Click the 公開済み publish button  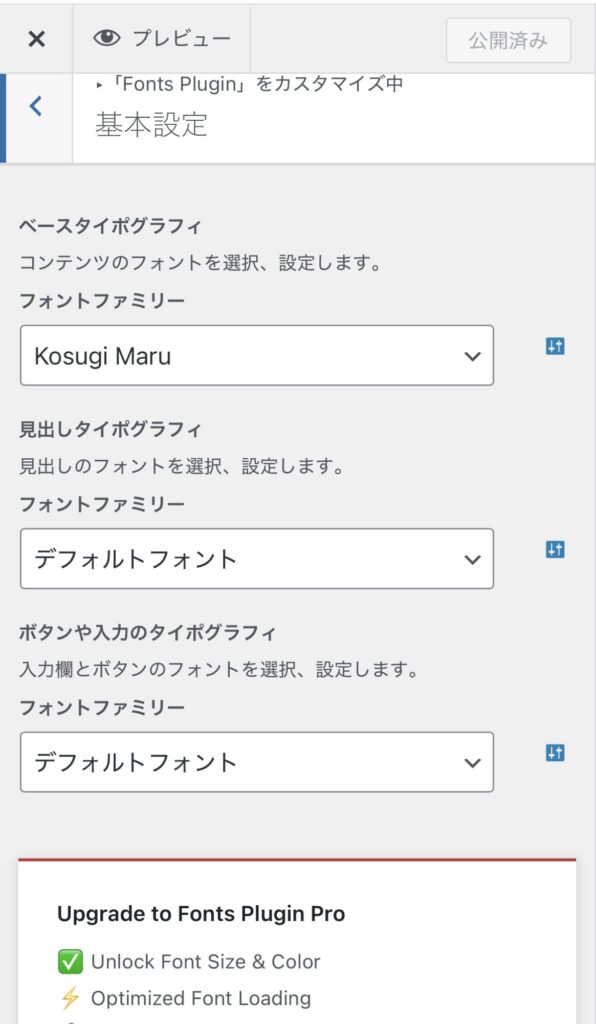509,40
